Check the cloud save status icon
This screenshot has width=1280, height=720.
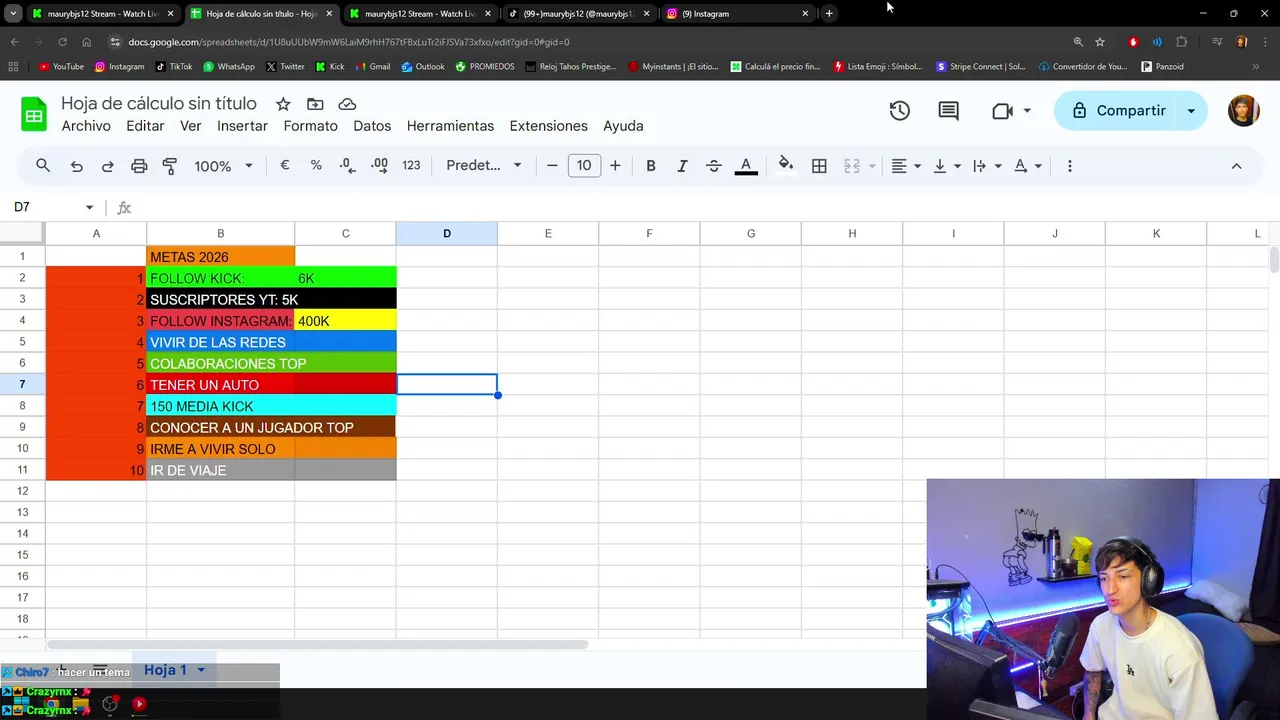[x=347, y=104]
